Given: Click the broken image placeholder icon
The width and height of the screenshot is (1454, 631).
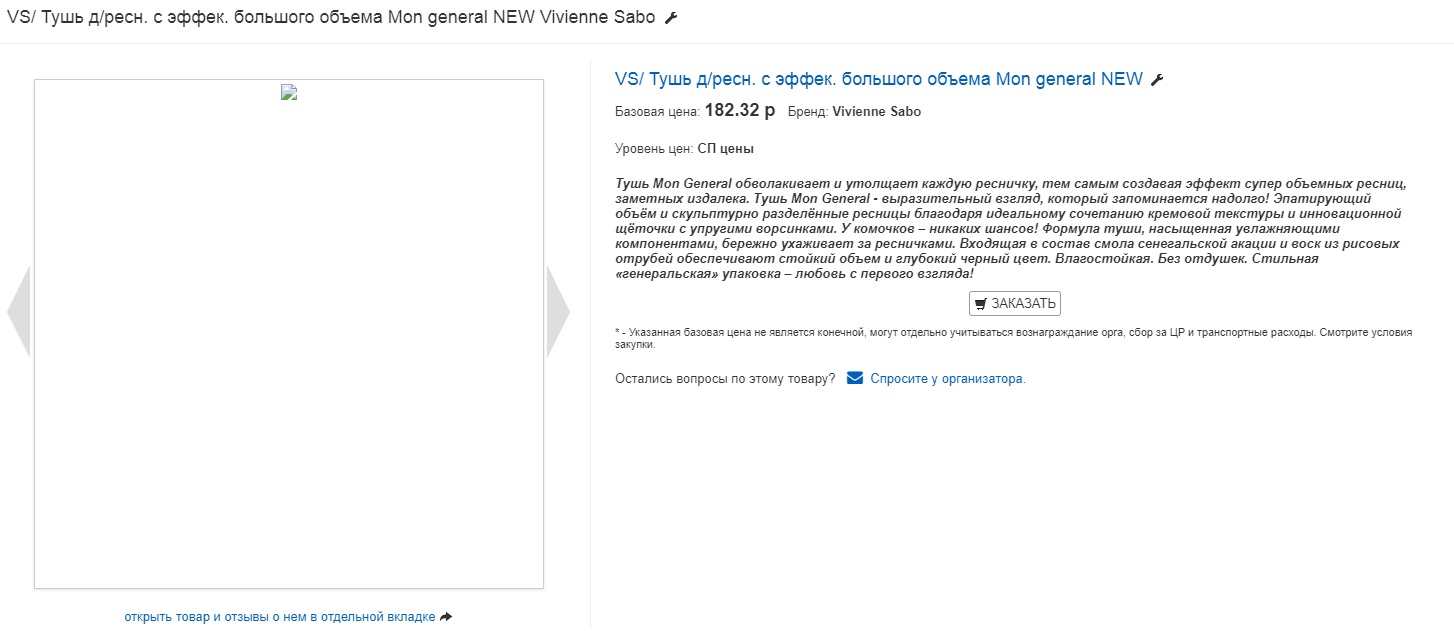Looking at the screenshot, I should 289,92.
